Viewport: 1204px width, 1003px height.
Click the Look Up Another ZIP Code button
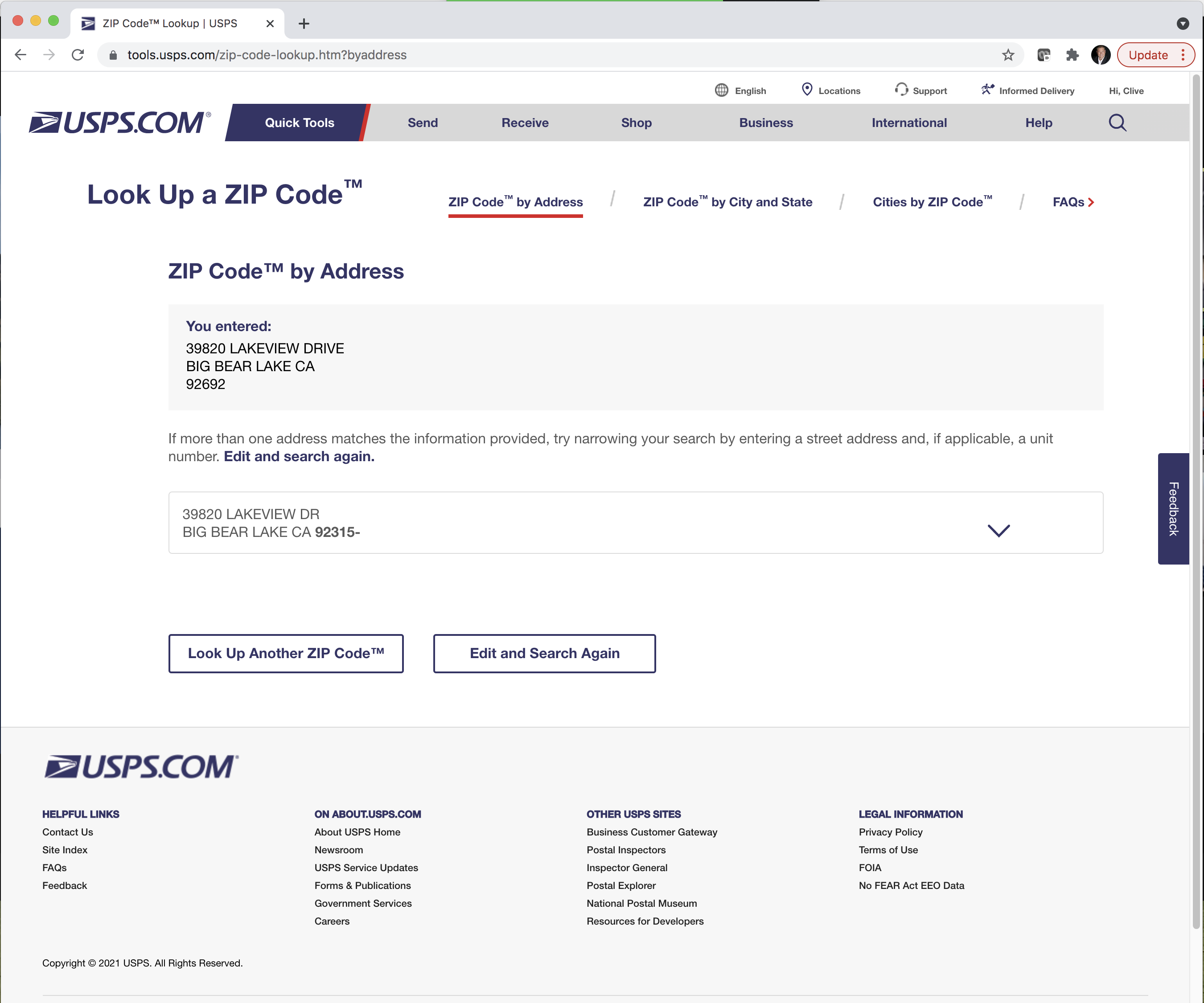click(x=286, y=653)
